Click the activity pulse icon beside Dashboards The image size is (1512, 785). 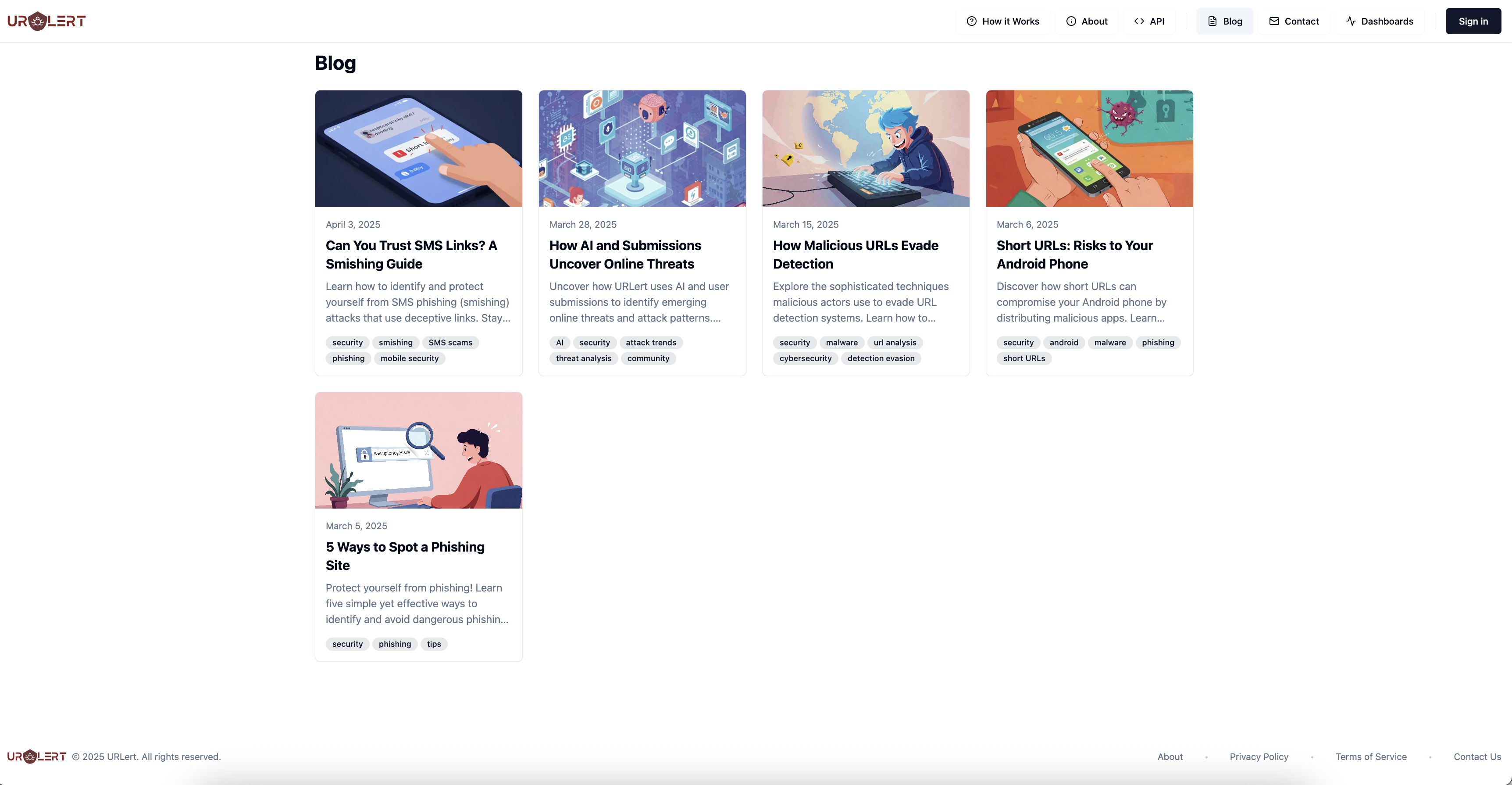tap(1351, 21)
